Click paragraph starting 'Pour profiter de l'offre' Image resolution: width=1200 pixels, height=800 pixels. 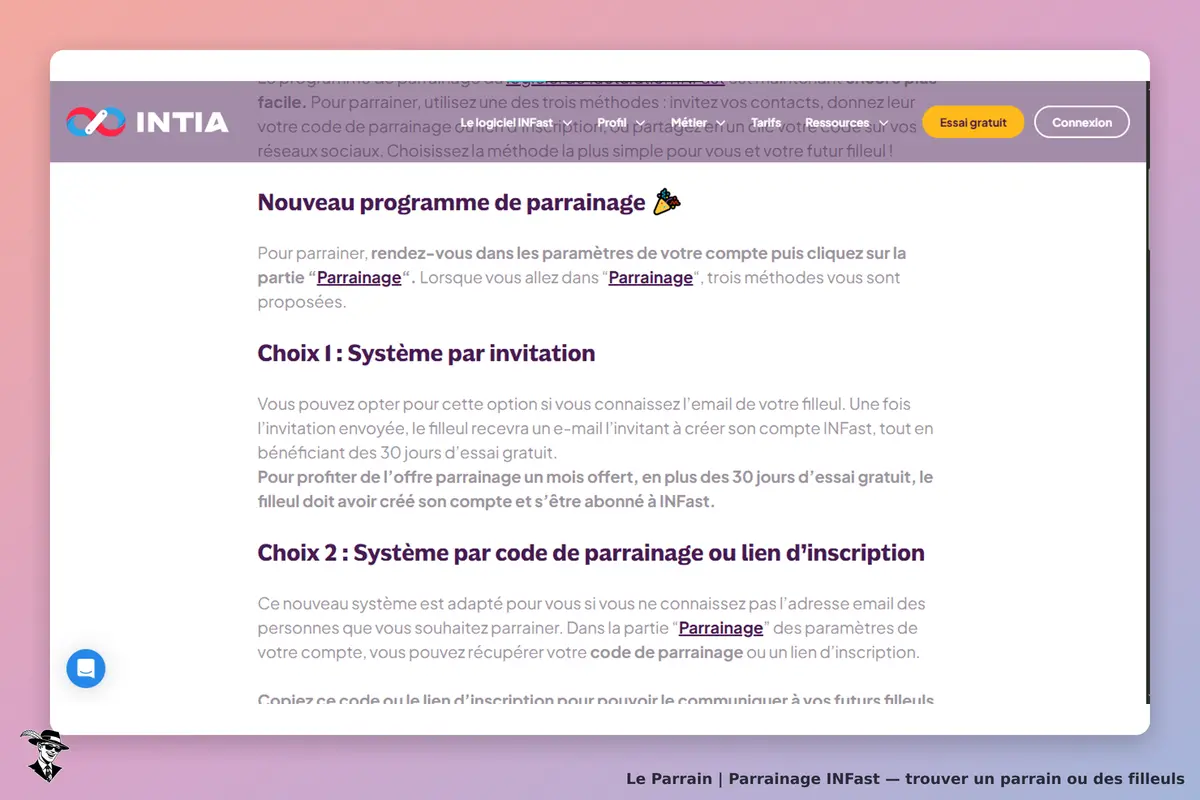(595, 490)
